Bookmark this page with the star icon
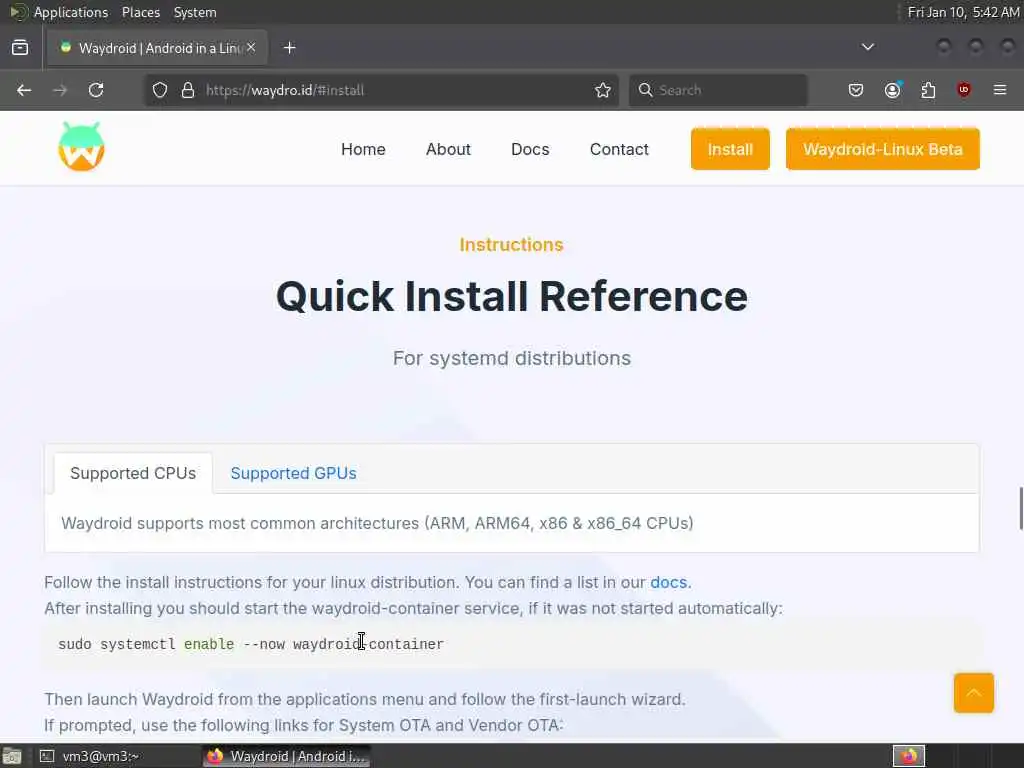 [x=603, y=90]
